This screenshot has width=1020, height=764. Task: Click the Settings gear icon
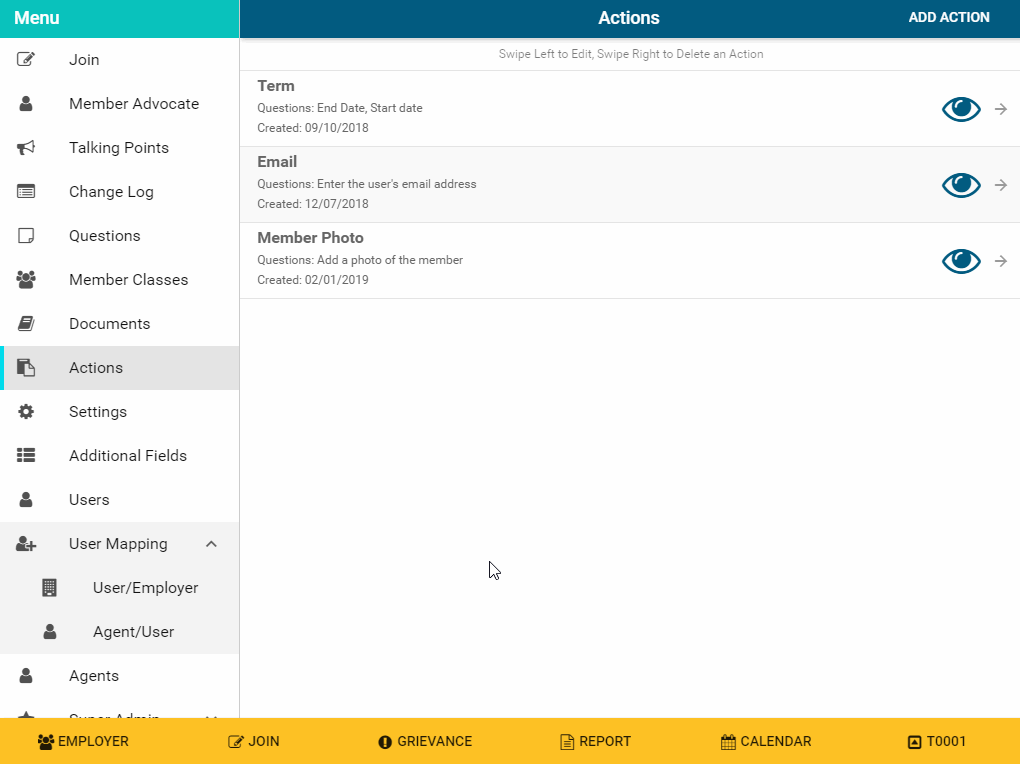coord(26,412)
